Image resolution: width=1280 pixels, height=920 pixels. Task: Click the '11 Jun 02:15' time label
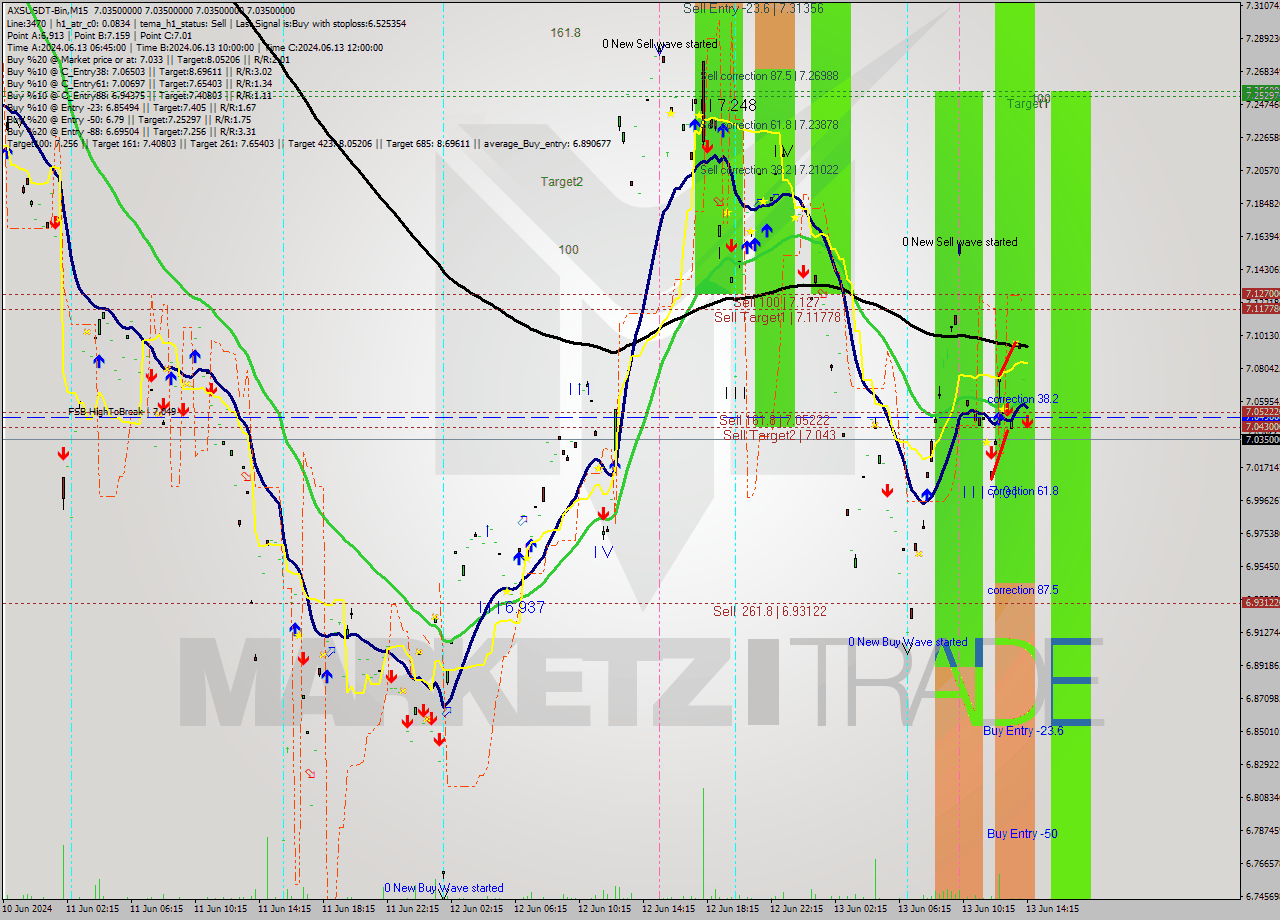[x=93, y=910]
